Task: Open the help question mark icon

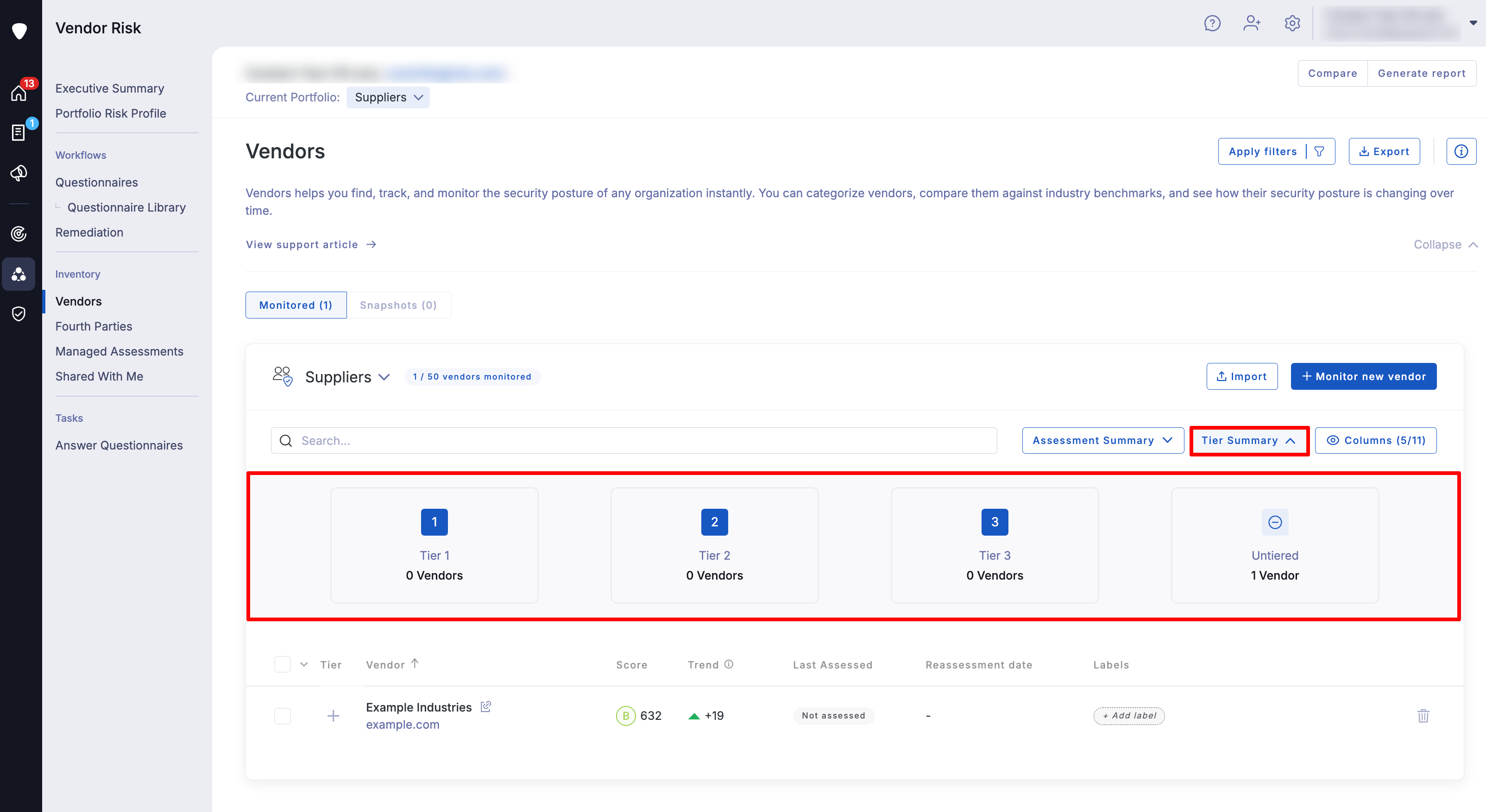Action: coord(1212,23)
